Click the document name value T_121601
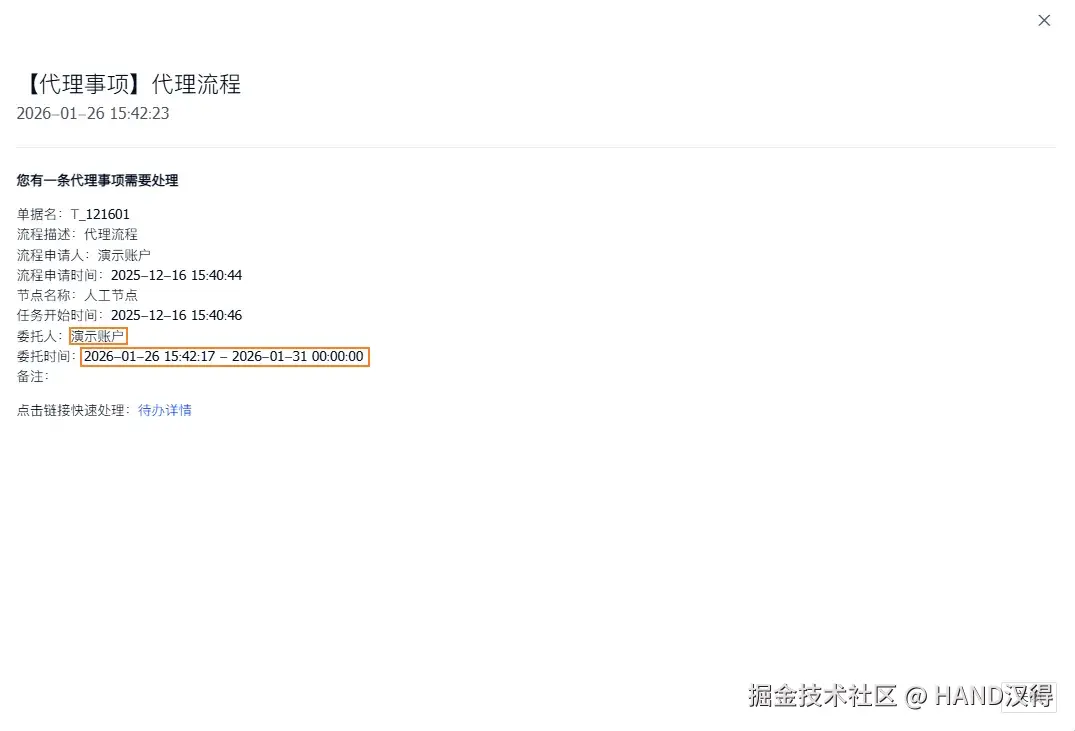1075x731 pixels. click(100, 214)
